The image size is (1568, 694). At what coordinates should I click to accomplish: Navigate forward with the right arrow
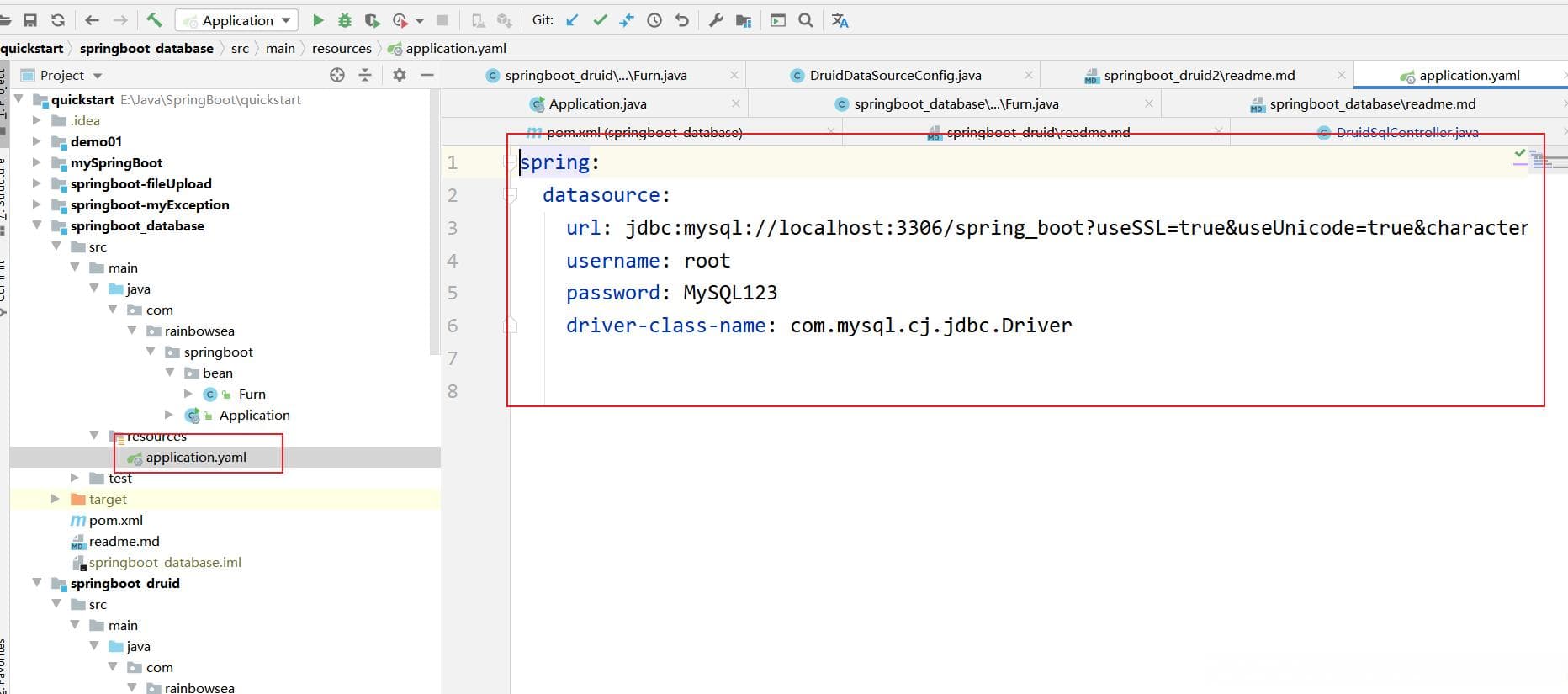coord(120,20)
